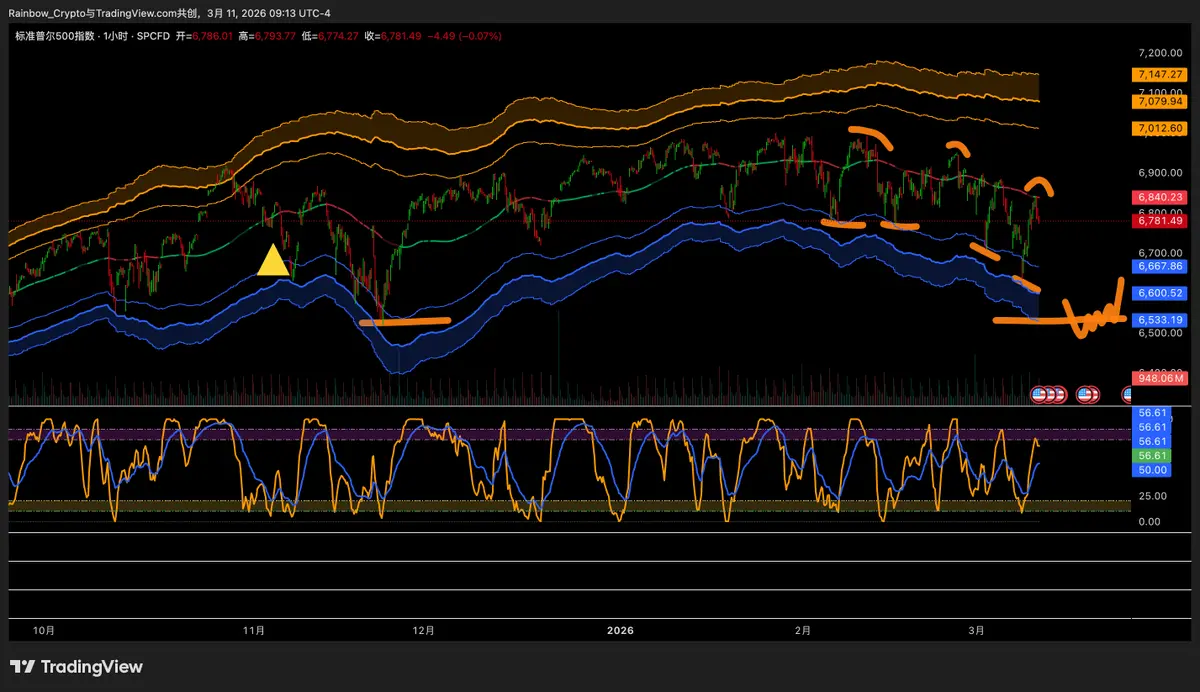The width and height of the screenshot is (1200, 692).
Task: Click the 7,147.27 orange price label
Action: (1158, 75)
